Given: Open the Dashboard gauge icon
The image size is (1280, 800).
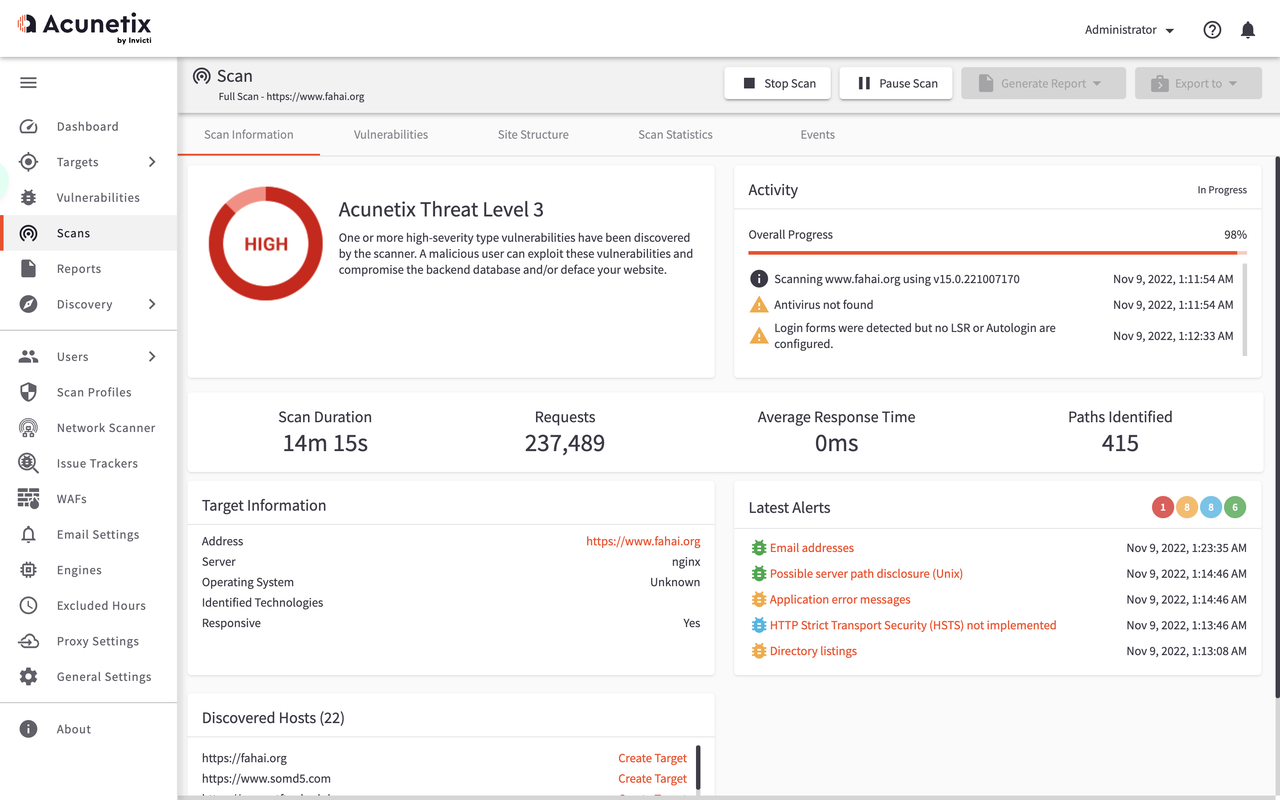Looking at the screenshot, I should 28,127.
